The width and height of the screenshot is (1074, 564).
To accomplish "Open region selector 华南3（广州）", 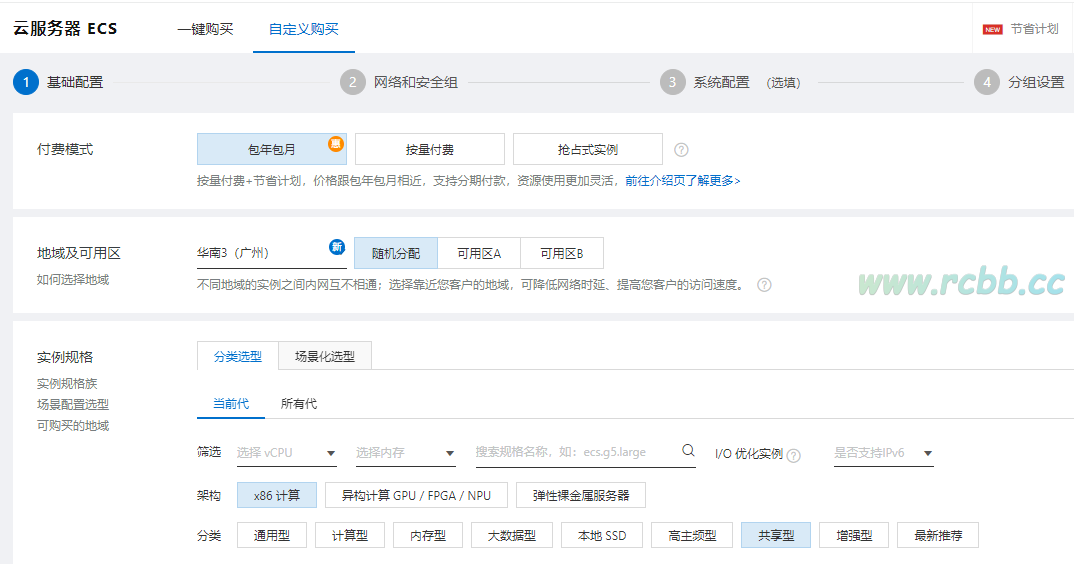I will [271, 253].
